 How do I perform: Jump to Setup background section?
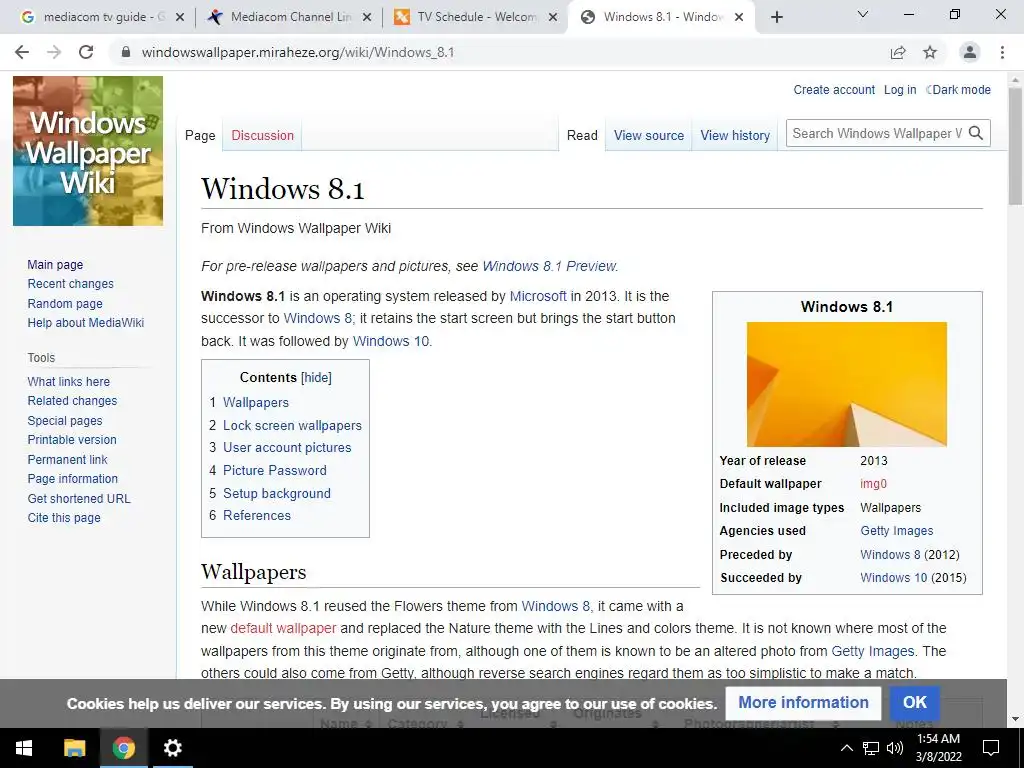coord(276,493)
